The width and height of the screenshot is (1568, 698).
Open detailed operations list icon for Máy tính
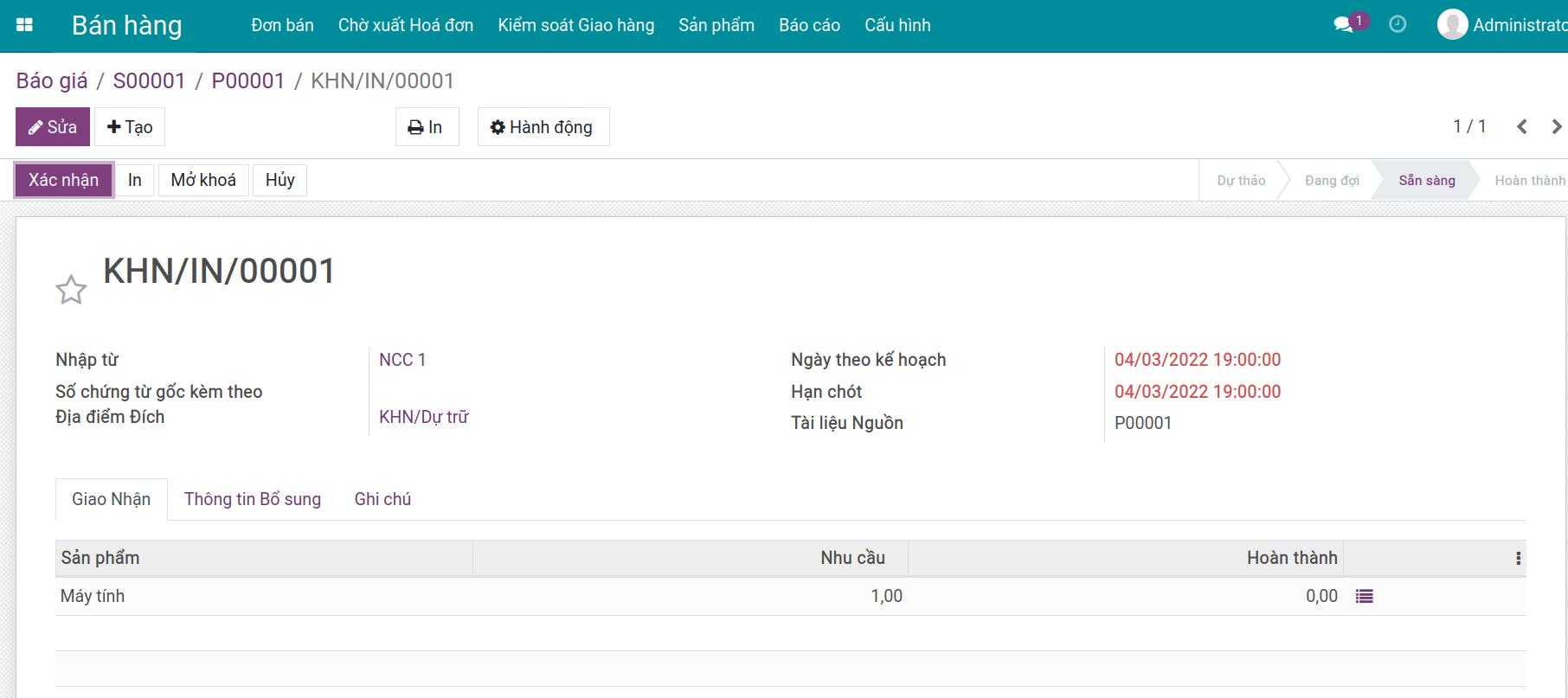point(1365,596)
